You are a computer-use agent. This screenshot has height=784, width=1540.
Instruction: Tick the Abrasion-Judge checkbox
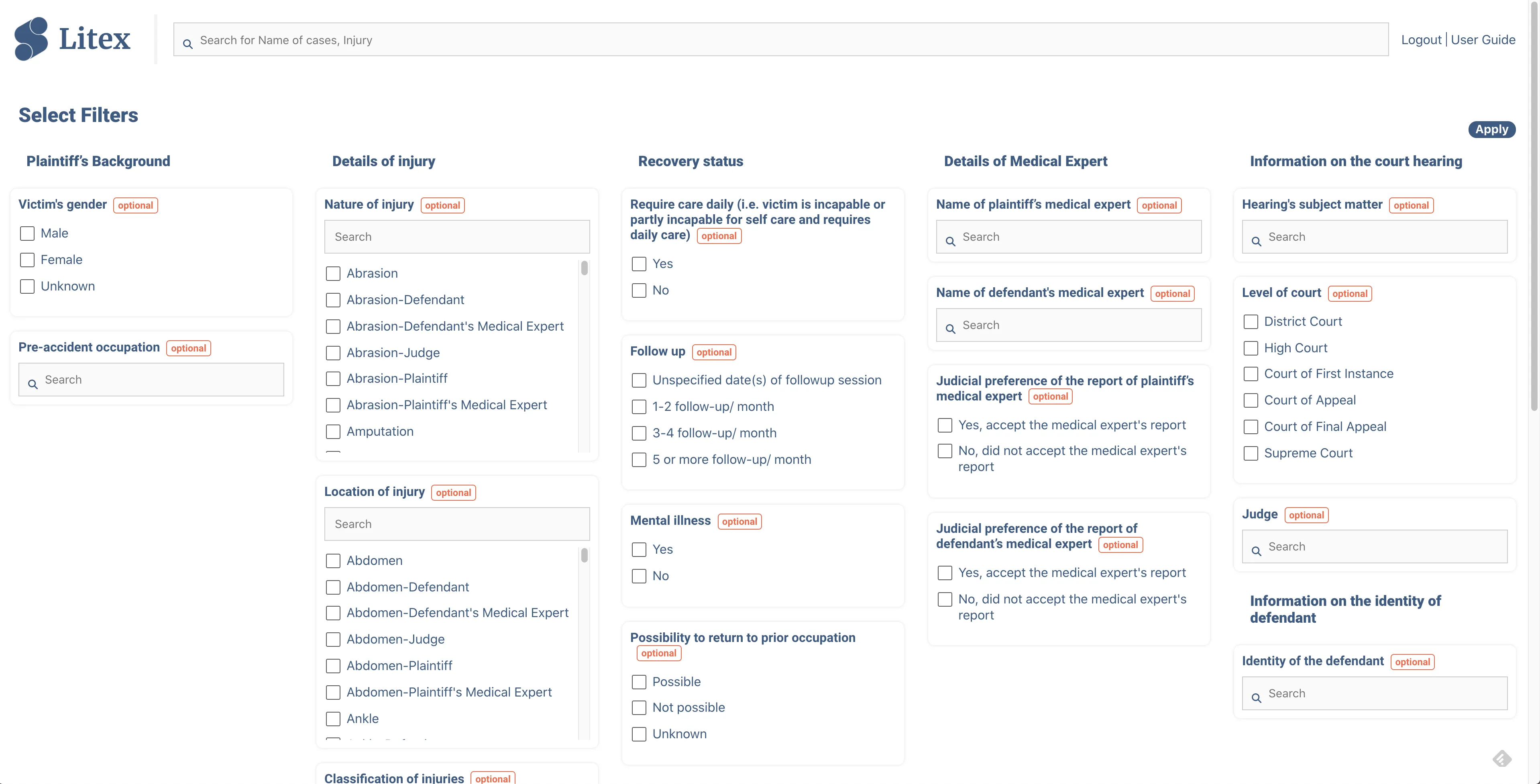click(x=333, y=353)
